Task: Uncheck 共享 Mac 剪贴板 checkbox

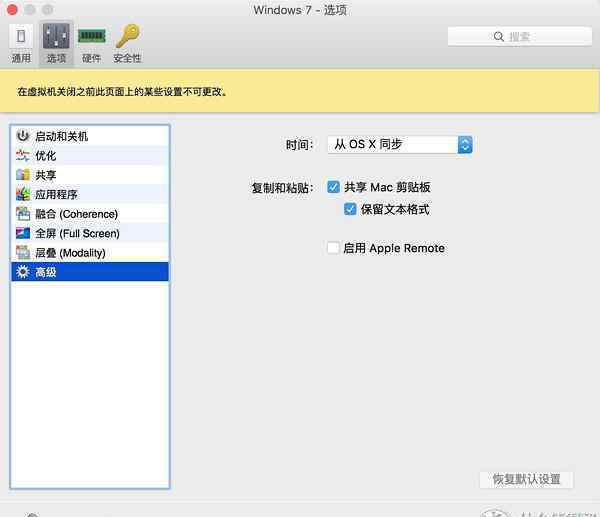Action: click(x=333, y=187)
